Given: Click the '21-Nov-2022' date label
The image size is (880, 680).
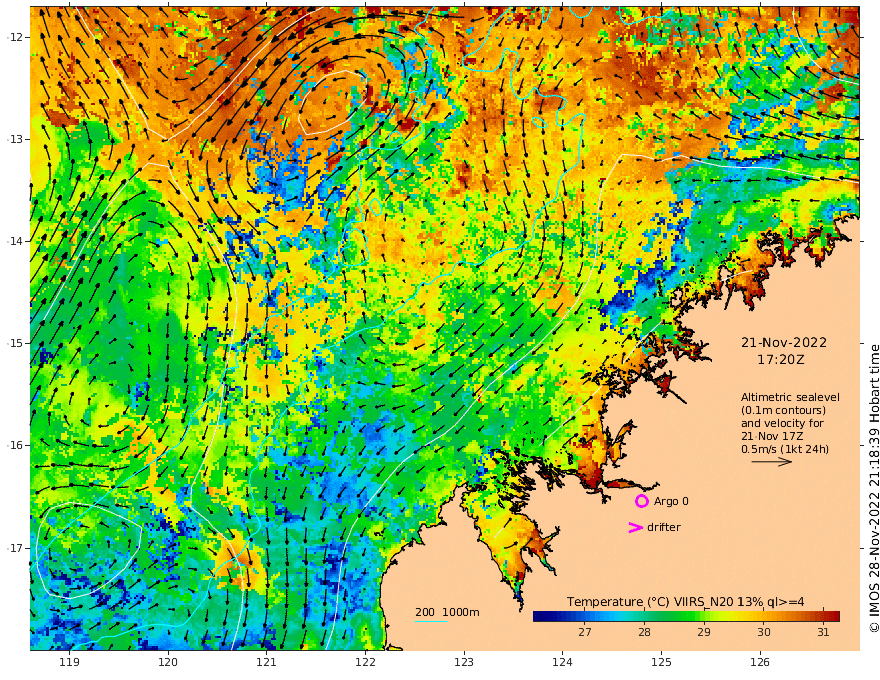Looking at the screenshot, I should click(783, 342).
